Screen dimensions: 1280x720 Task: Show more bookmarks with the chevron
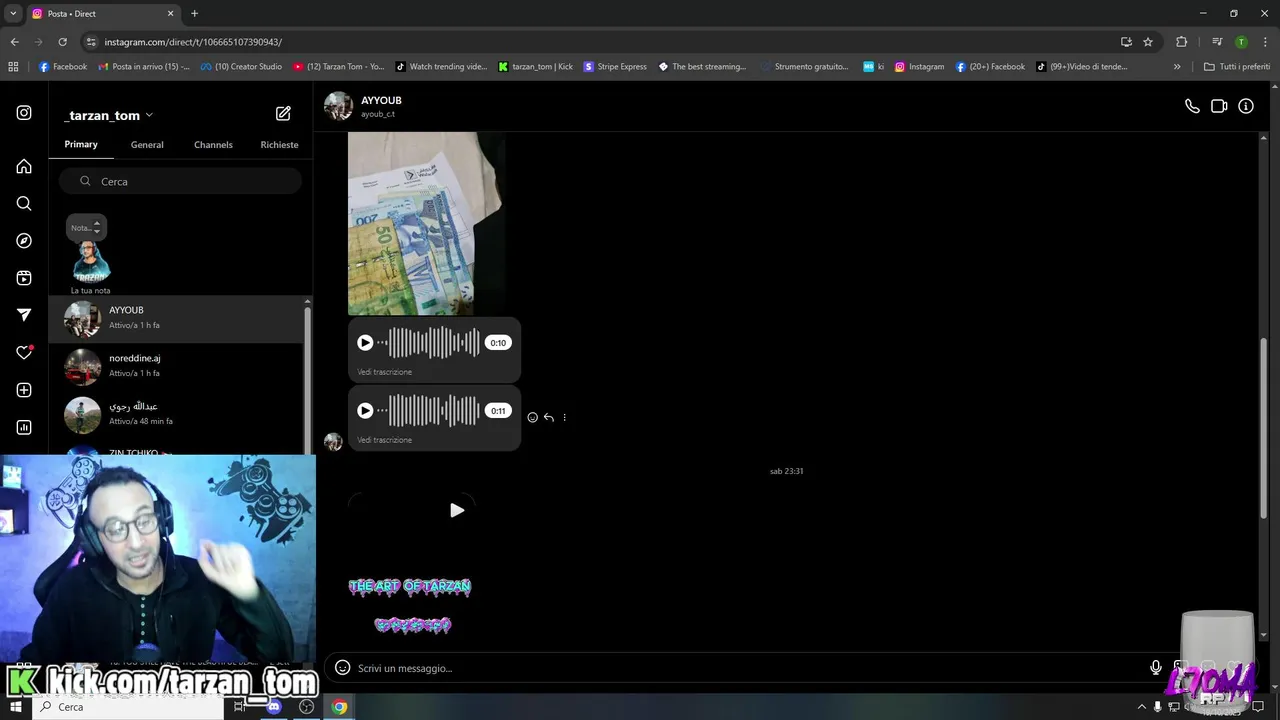click(1176, 67)
